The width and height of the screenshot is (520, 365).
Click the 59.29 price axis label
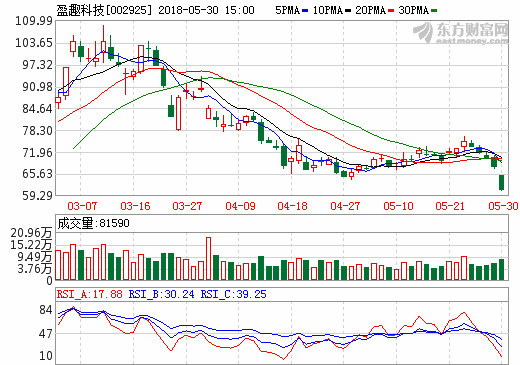[38, 196]
